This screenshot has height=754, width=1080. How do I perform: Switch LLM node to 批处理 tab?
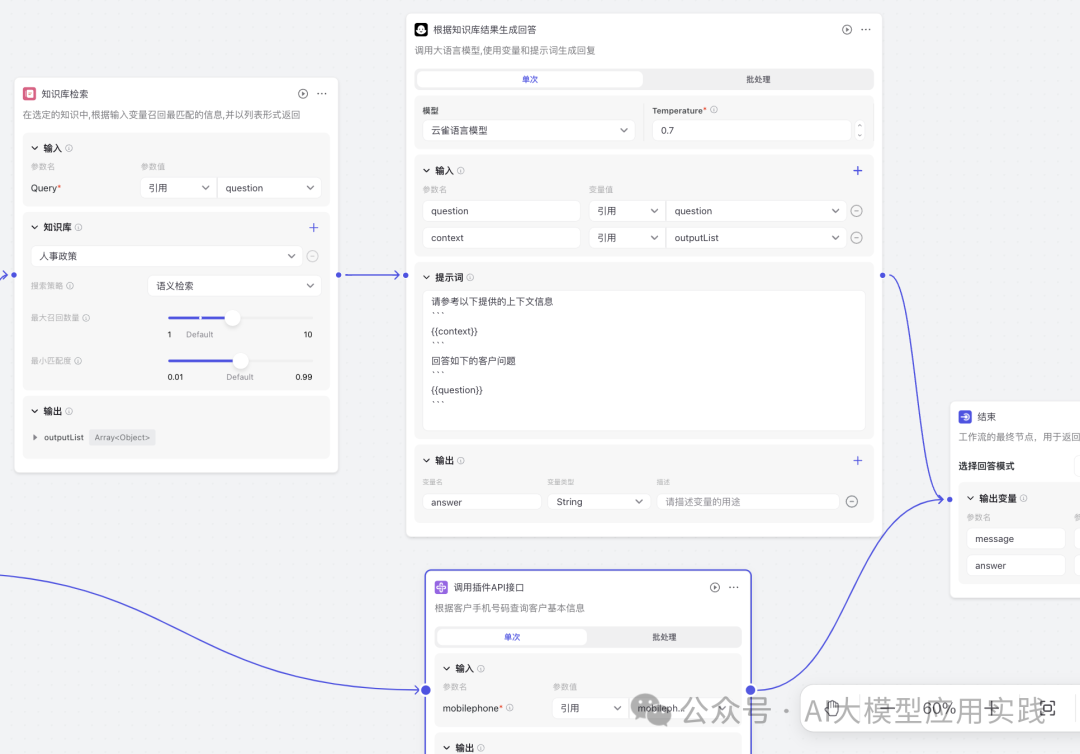pos(758,80)
